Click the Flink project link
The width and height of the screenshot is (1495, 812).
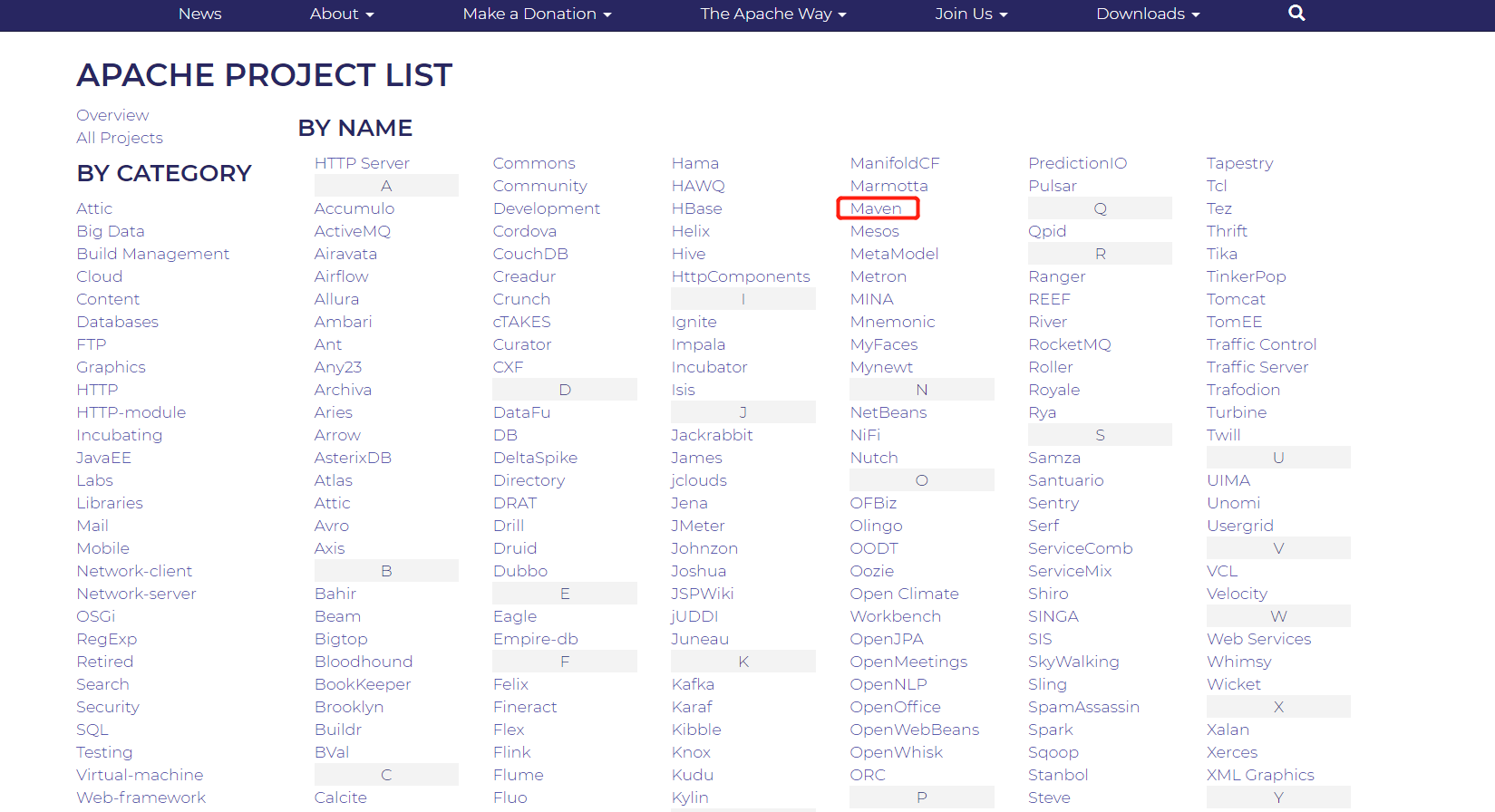coord(512,752)
